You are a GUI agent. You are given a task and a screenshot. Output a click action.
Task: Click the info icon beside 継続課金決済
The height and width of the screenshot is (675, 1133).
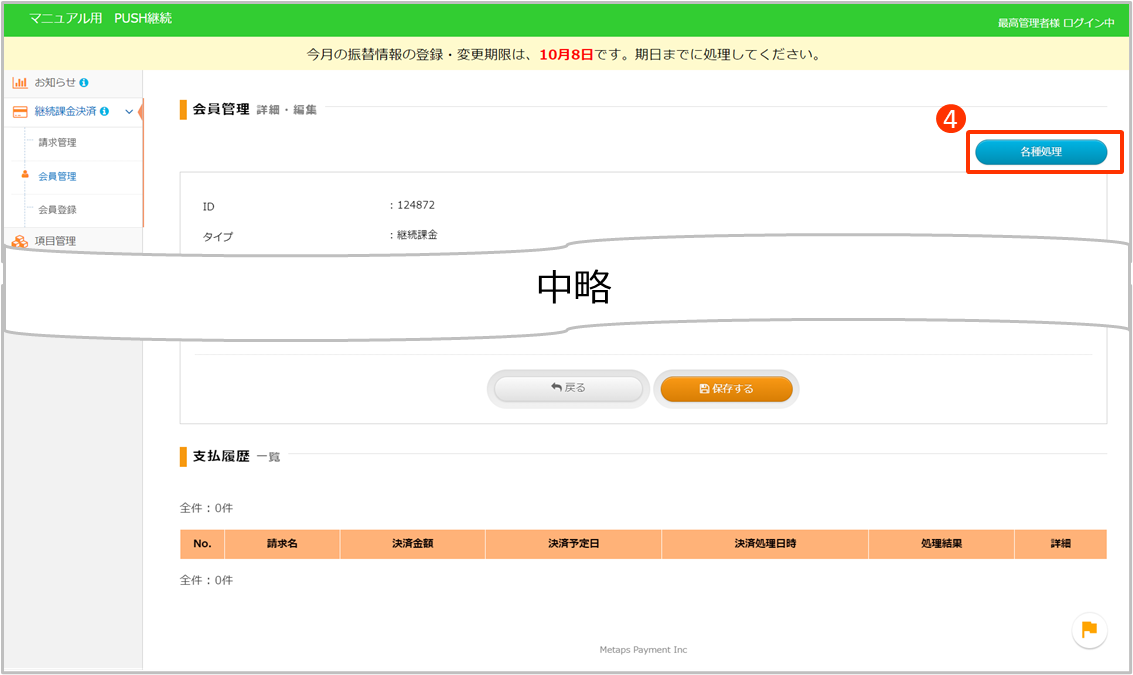(x=105, y=112)
